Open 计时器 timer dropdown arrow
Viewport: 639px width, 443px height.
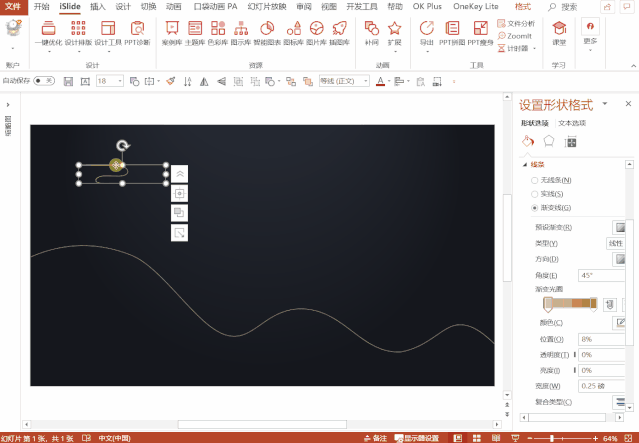534,48
